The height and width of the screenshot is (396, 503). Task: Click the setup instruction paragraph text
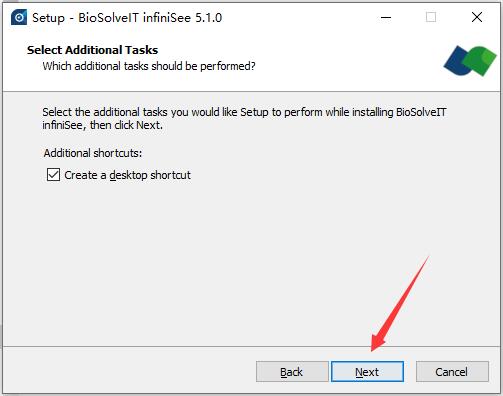[x=244, y=119]
